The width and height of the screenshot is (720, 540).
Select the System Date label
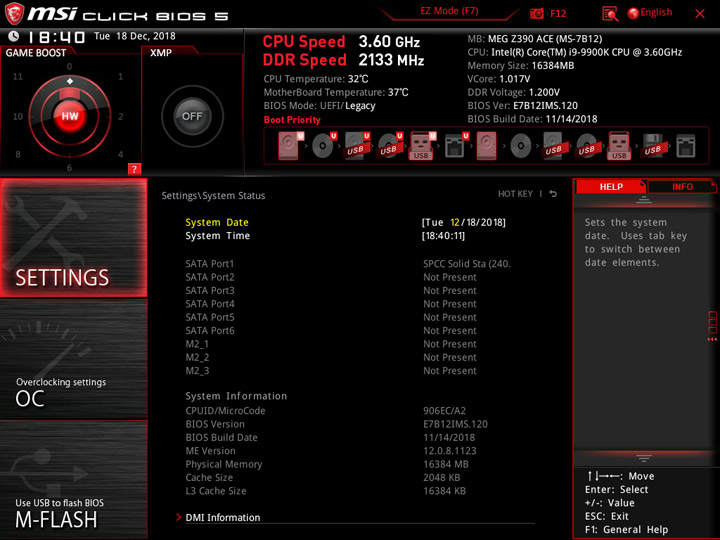click(217, 222)
